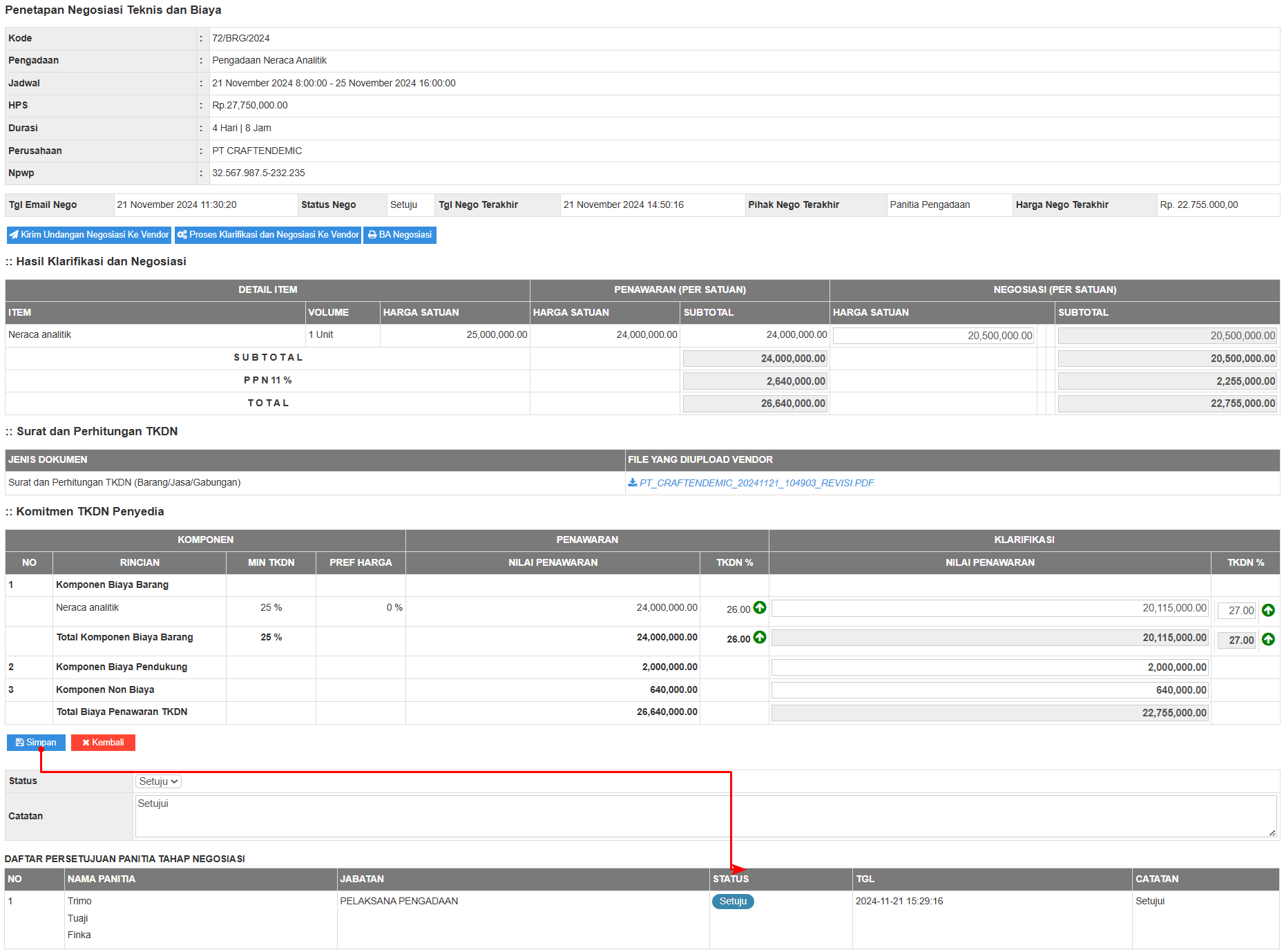Click green arrow next to Neraca analitik 27.00 field
Screen dimensions: 1284x952
point(1268,610)
